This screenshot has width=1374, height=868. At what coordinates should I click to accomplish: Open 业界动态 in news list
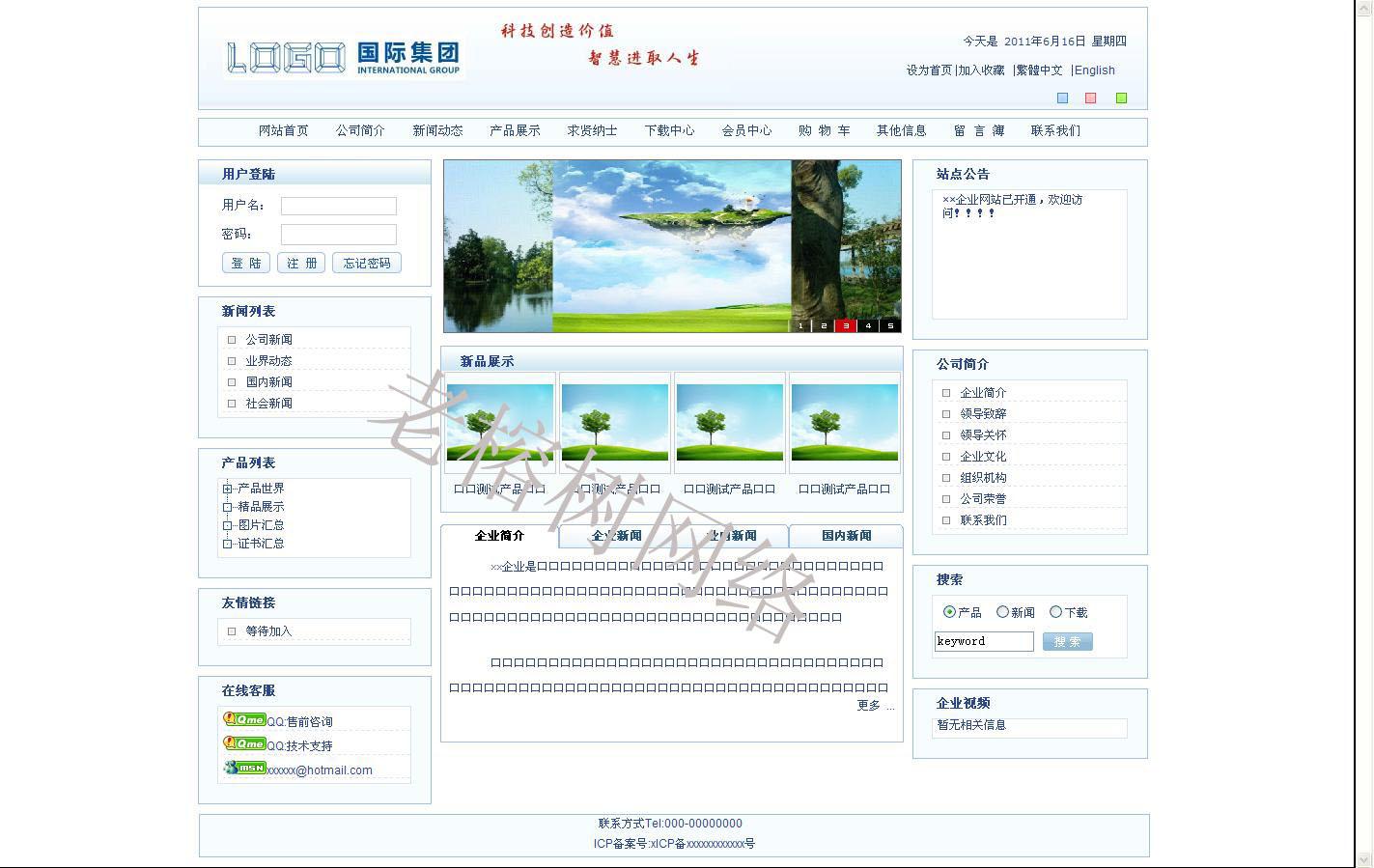268,361
